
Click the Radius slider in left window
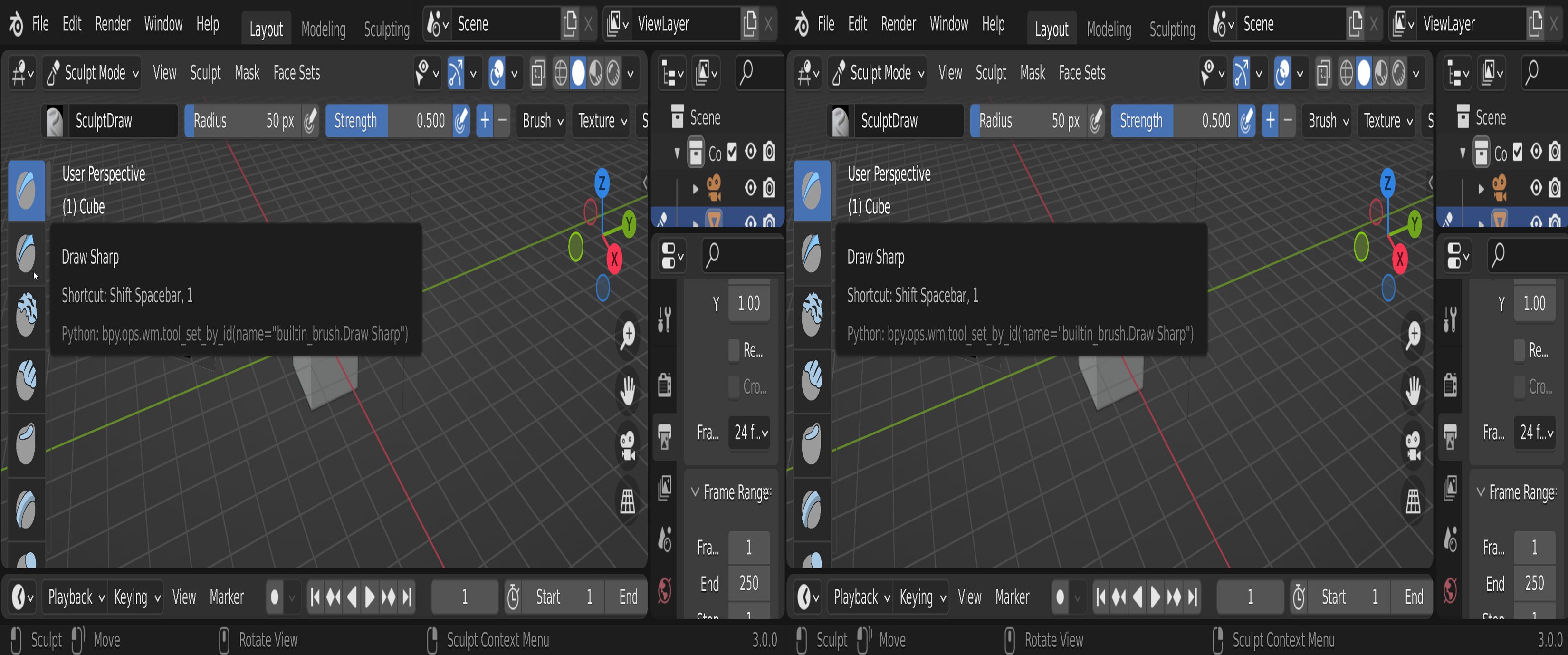pos(243,121)
